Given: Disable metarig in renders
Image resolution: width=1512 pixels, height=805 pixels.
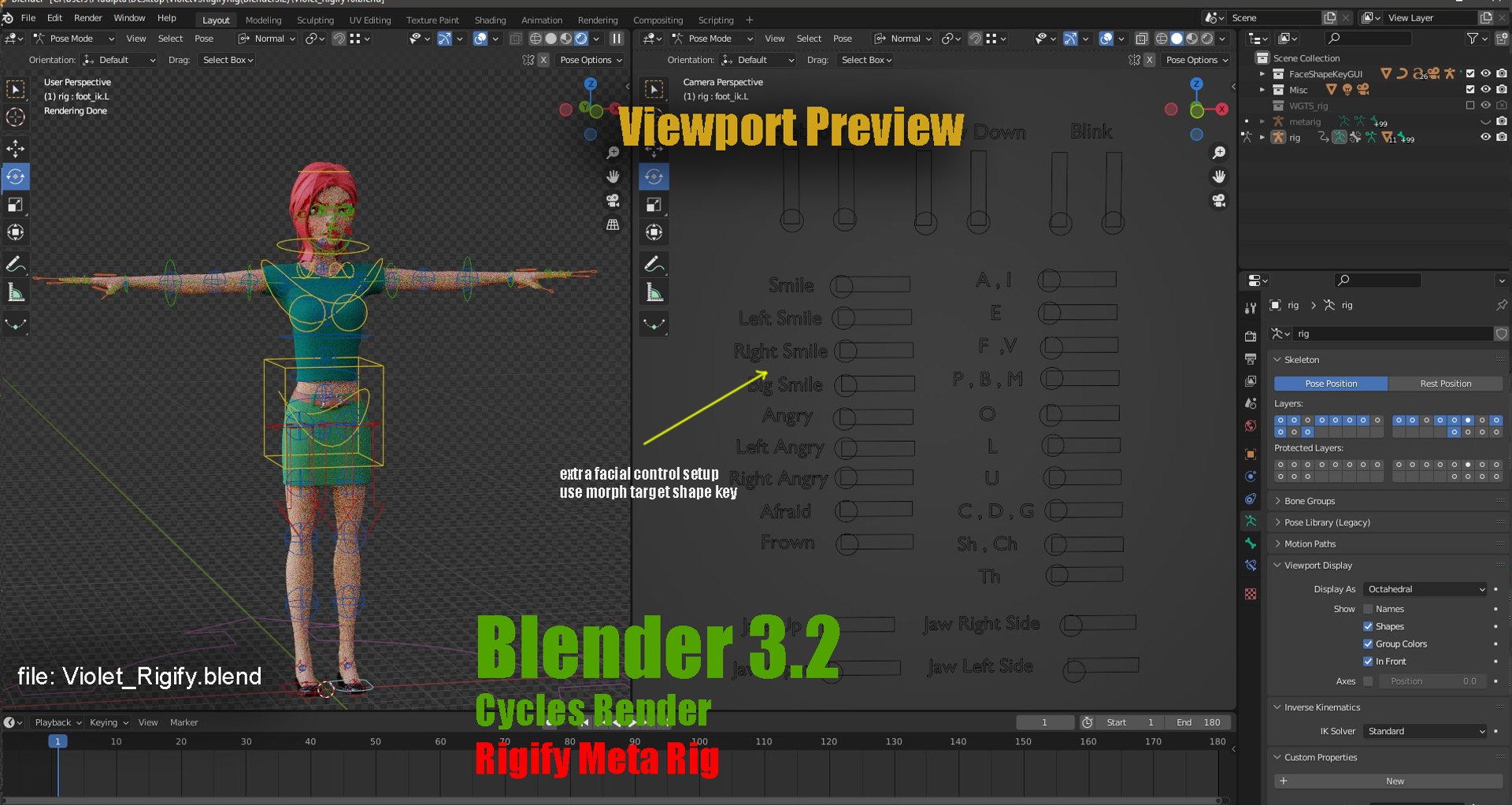Looking at the screenshot, I should [x=1502, y=121].
